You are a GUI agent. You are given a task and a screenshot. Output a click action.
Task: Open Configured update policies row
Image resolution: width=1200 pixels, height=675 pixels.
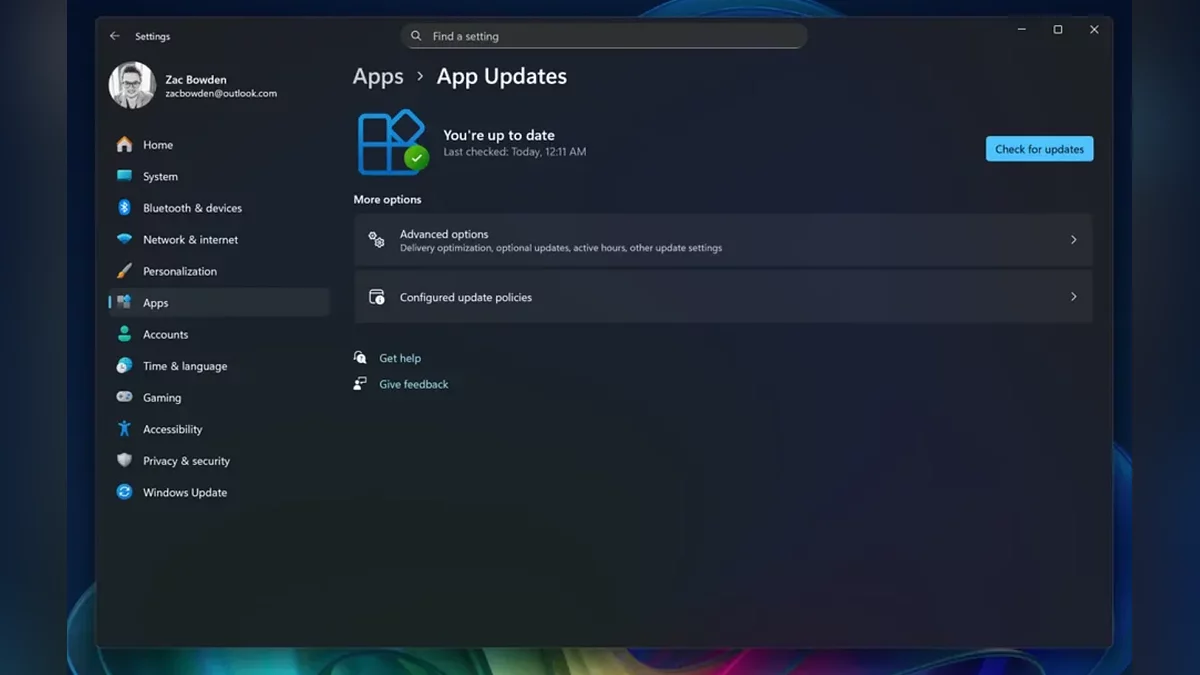coord(723,297)
